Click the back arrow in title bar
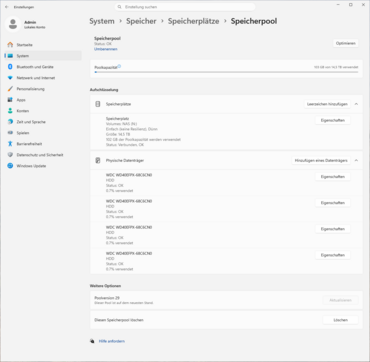This screenshot has height=362, width=370. (x=7, y=7)
